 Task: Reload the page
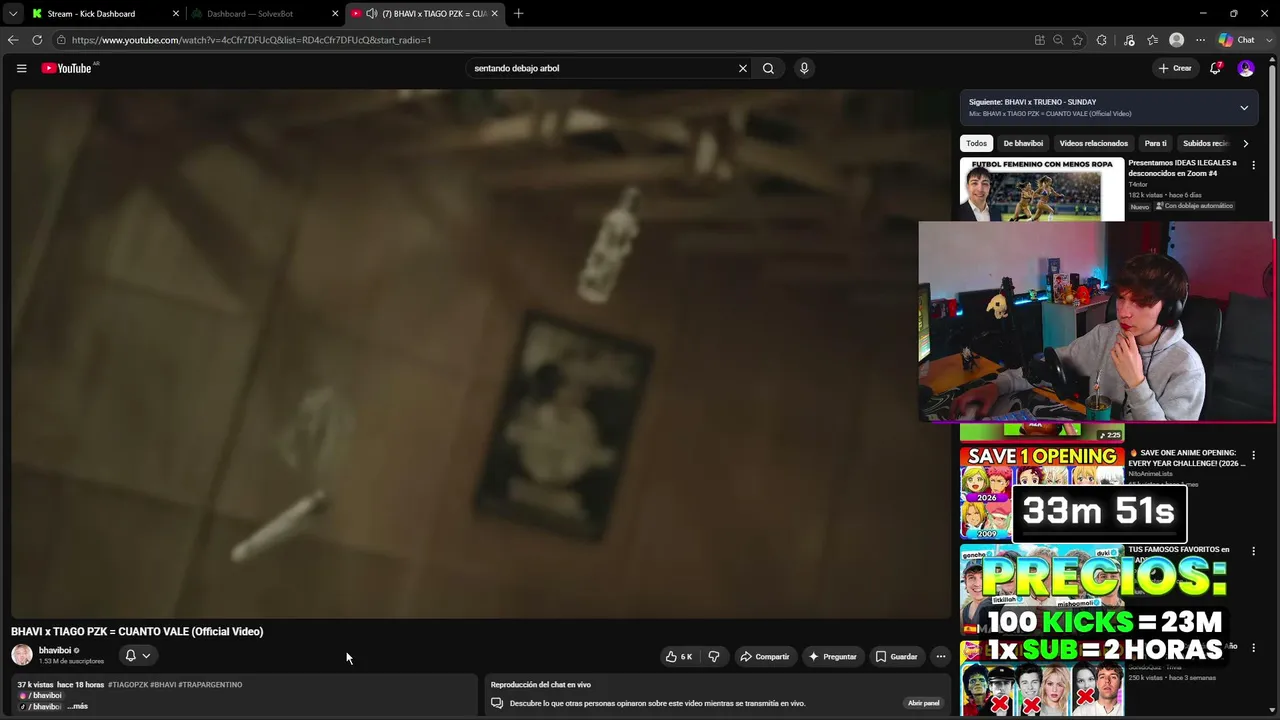pyautogui.click(x=37, y=40)
